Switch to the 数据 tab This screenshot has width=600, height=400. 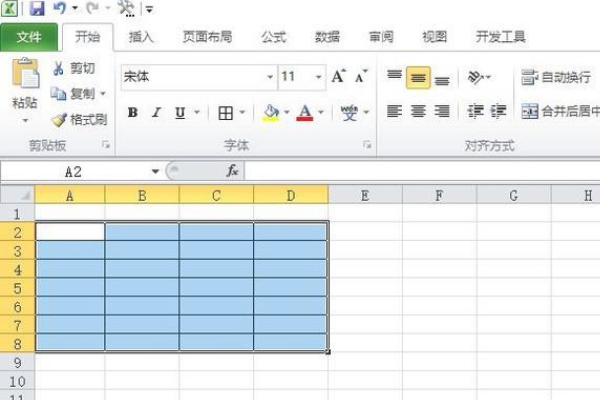[x=327, y=37]
